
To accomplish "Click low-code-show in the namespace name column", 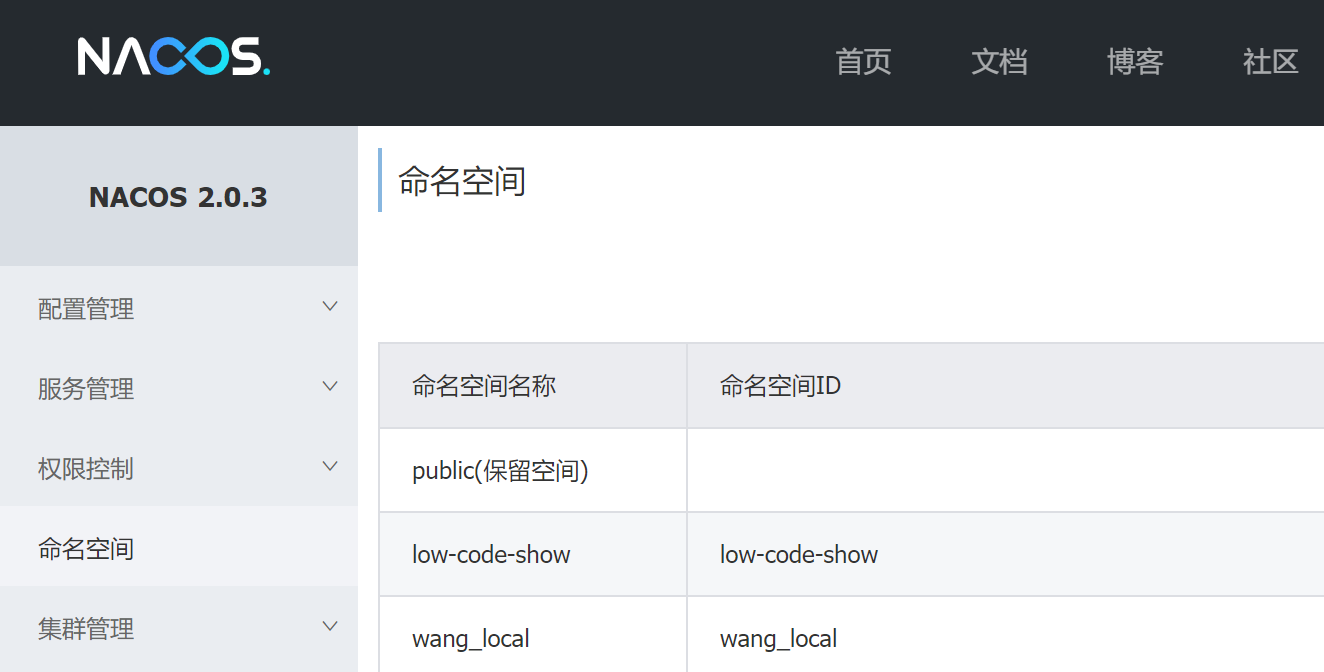I will pos(491,555).
